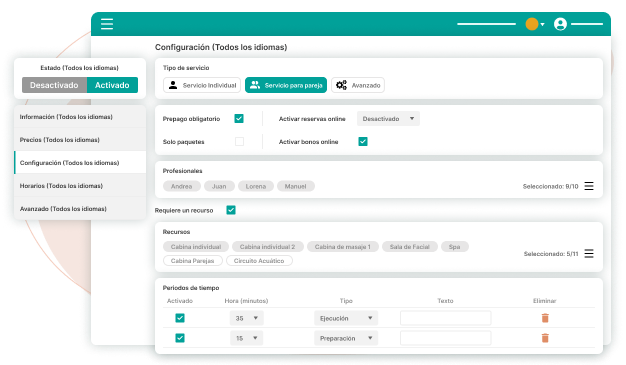This screenshot has width=626, height=365.
Task: Select the Circuito Acuático resource chip
Action: tap(259, 261)
